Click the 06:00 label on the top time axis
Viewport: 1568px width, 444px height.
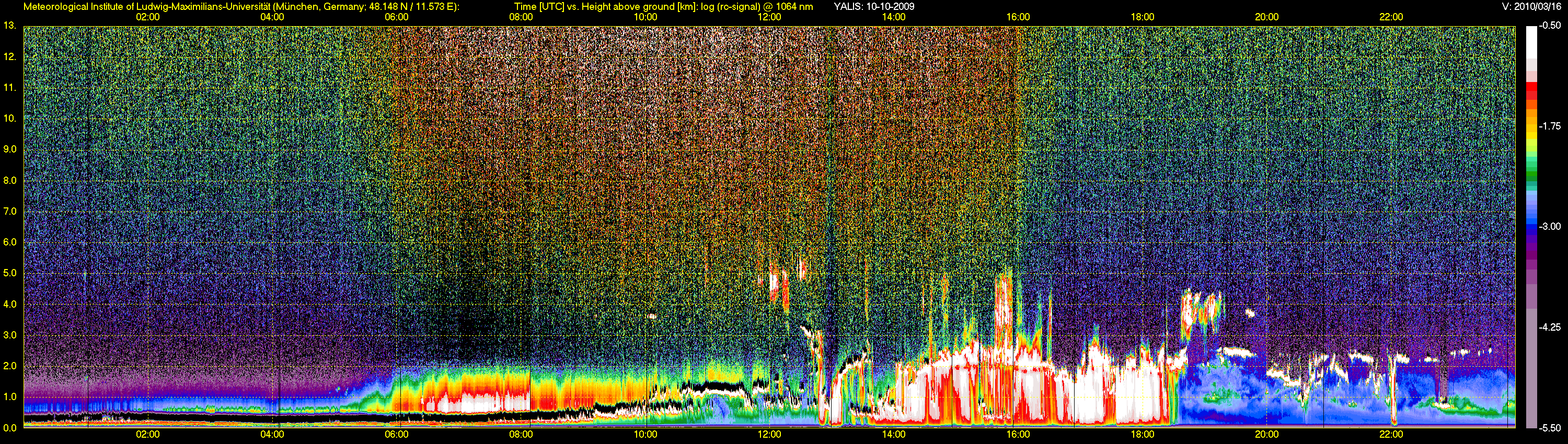[x=397, y=17]
